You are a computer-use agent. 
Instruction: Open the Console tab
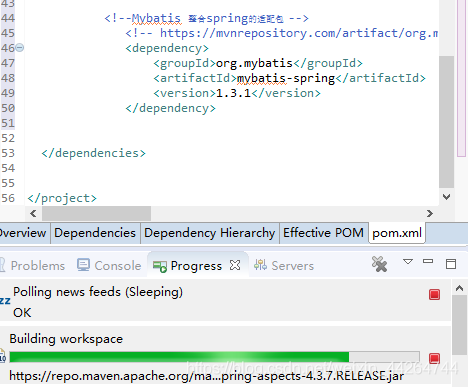109,265
